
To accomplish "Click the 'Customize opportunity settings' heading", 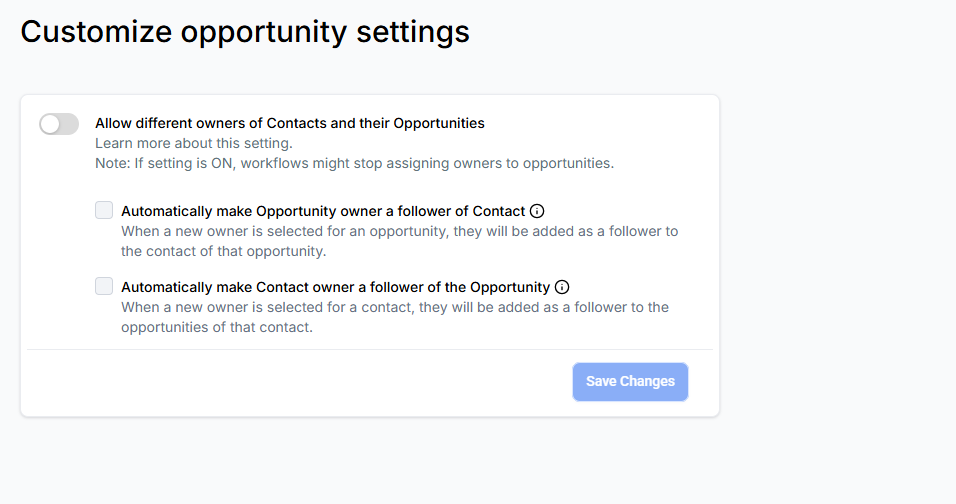I will pos(245,31).
